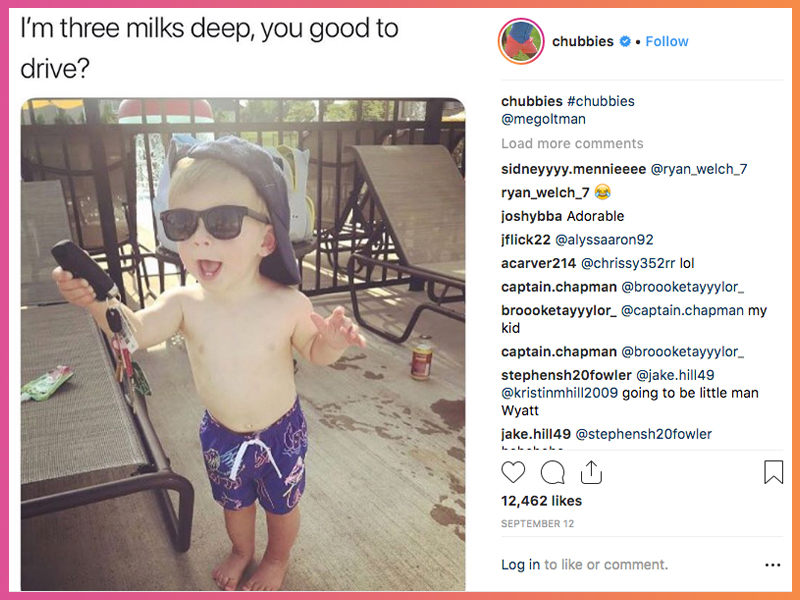
Task: Like the post with the heart icon
Action: point(513,472)
